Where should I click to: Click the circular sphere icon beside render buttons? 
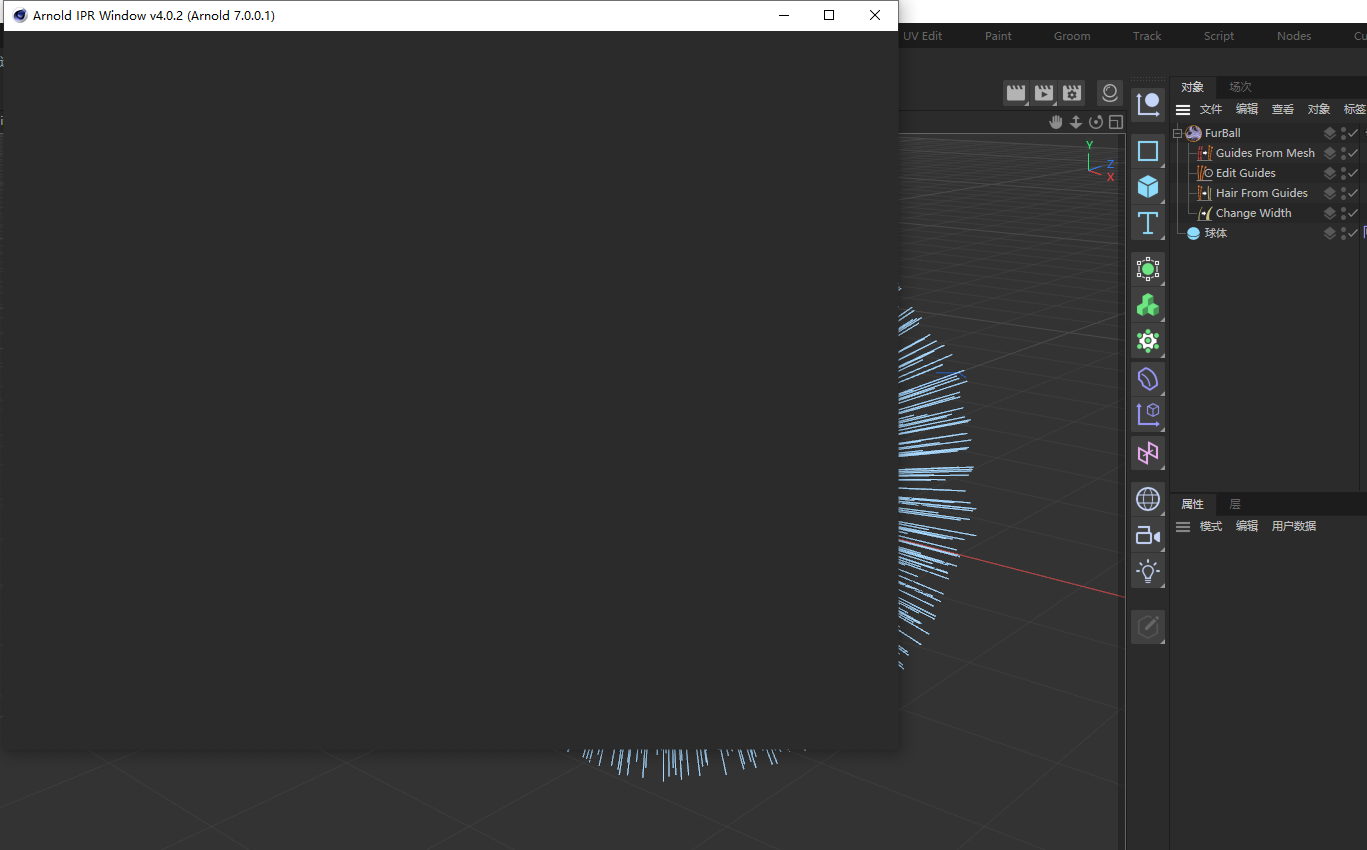tap(1109, 93)
